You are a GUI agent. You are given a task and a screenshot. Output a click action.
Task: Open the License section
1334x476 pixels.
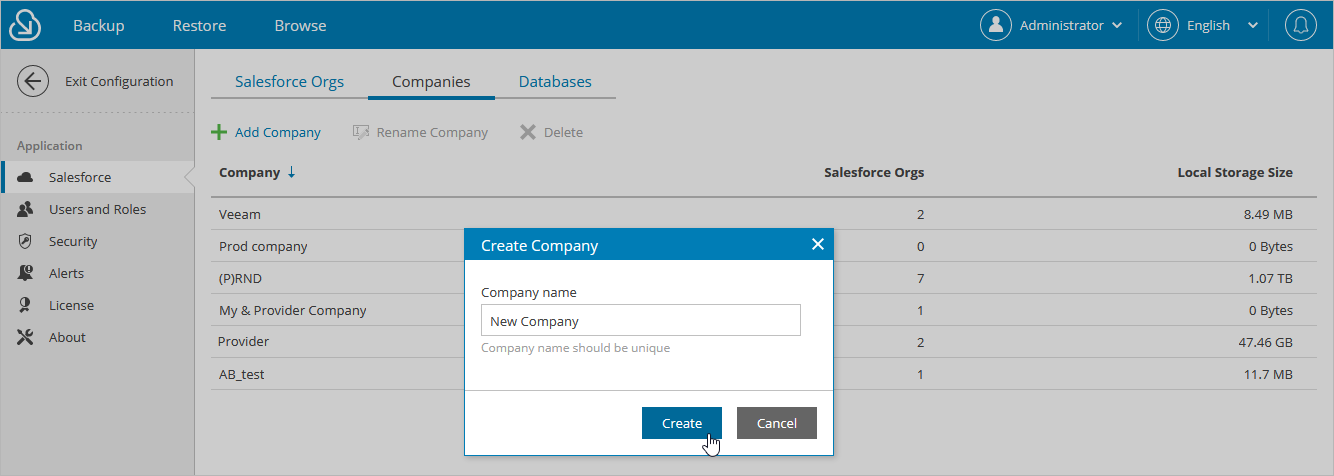click(97, 306)
